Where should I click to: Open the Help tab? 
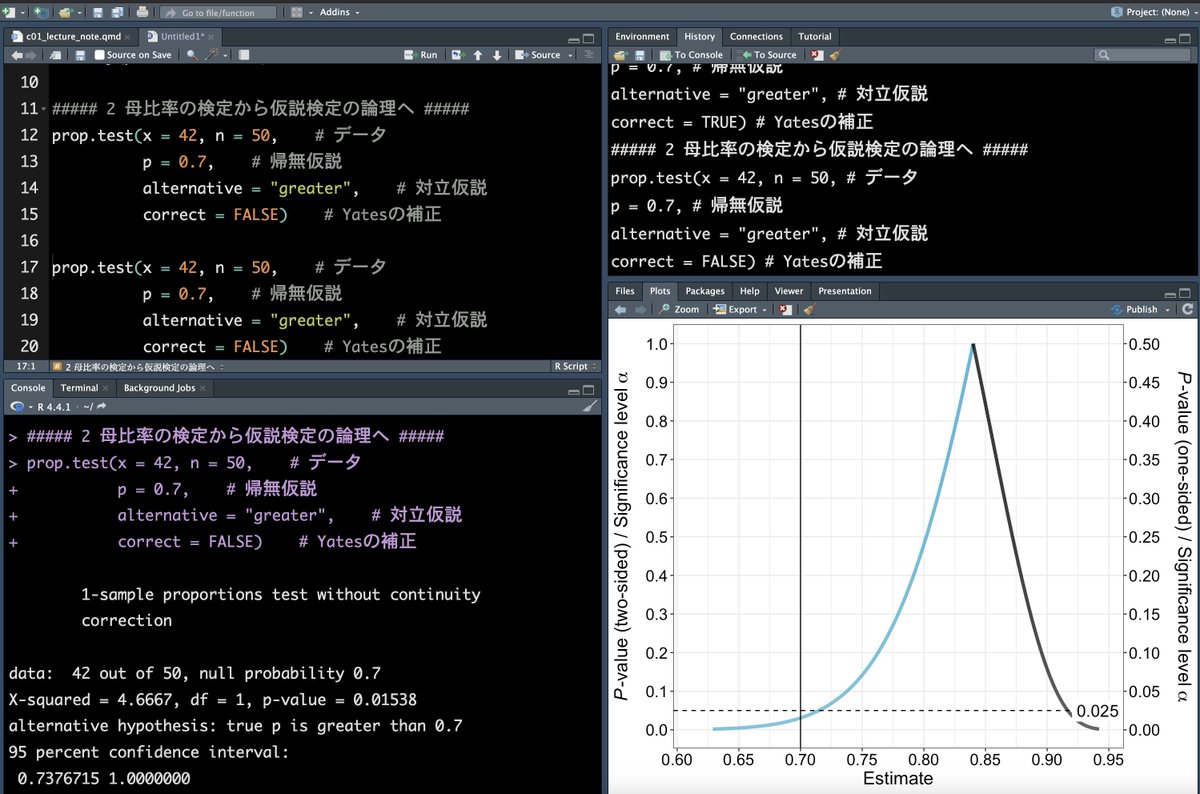(750, 291)
